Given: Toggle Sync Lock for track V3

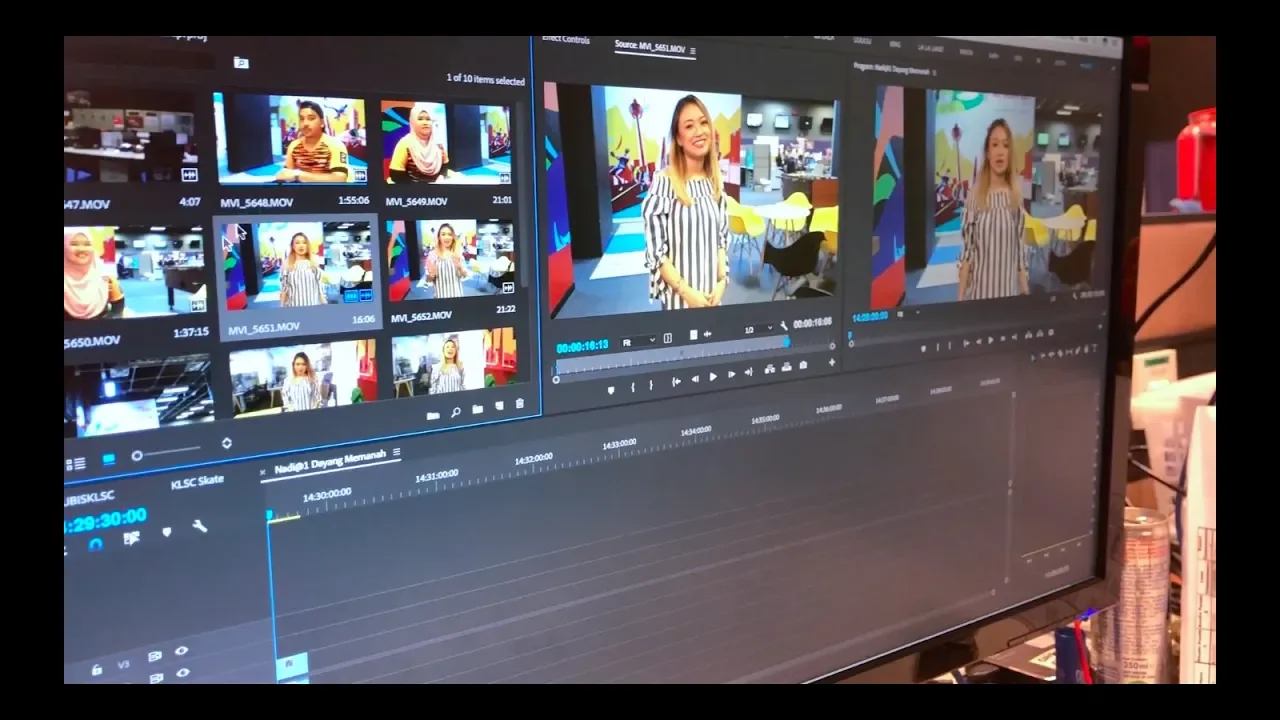Looking at the screenshot, I should click(155, 656).
